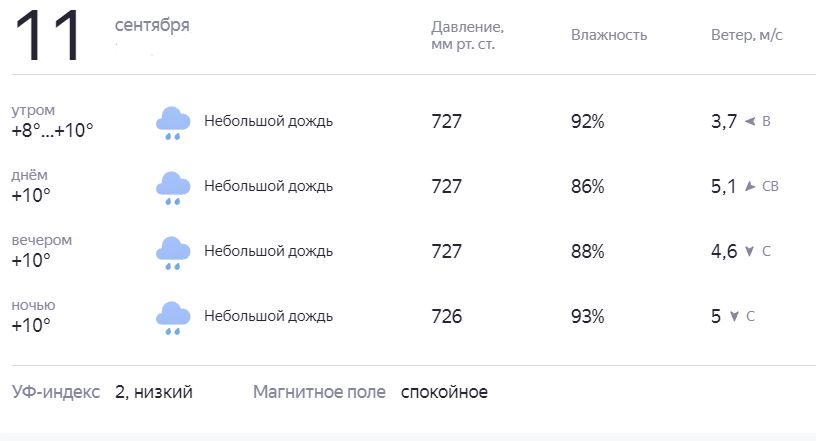The height and width of the screenshot is (441, 816).
Task: Click the спокойное magnetic field value
Action: point(444,393)
